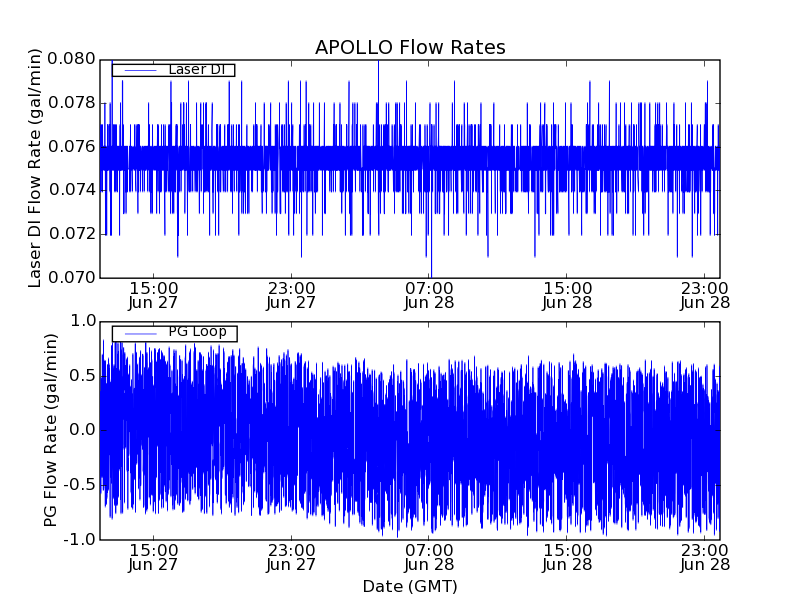Click the 0.0 tick label on PG chart
This screenshot has height=600, width=800.
tap(84, 430)
